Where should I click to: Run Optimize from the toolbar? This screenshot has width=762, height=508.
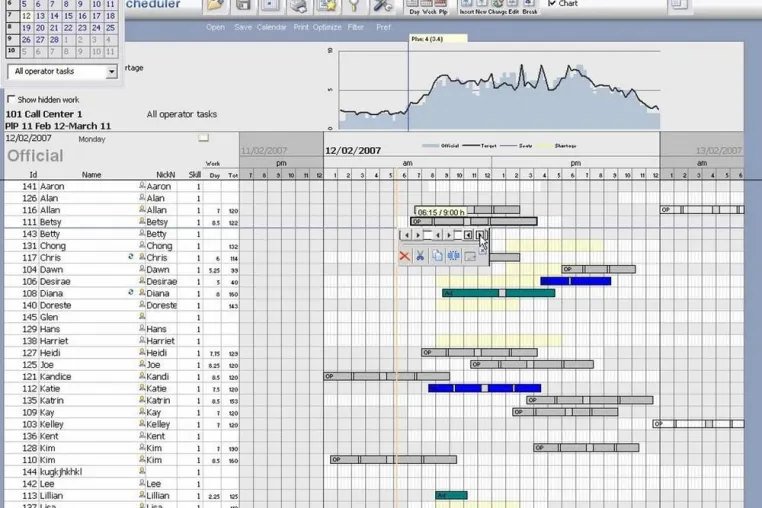tap(327, 6)
